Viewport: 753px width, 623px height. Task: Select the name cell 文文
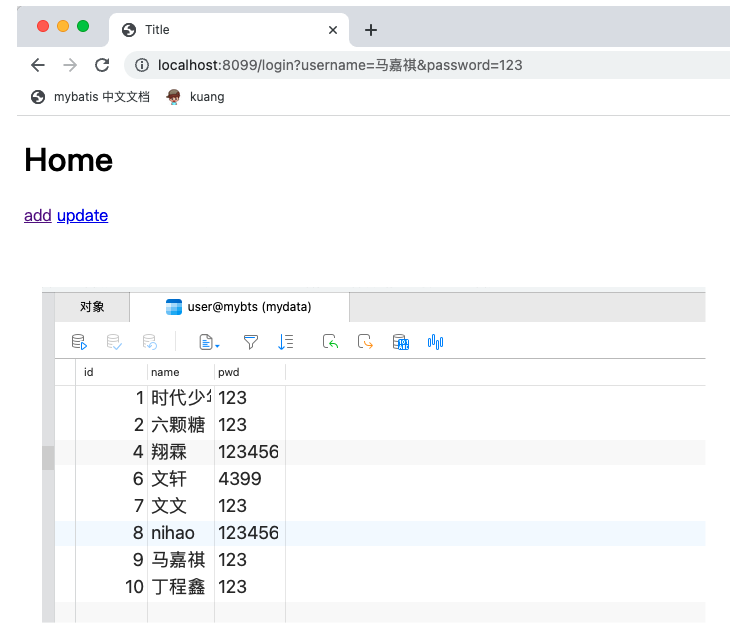[x=181, y=506]
